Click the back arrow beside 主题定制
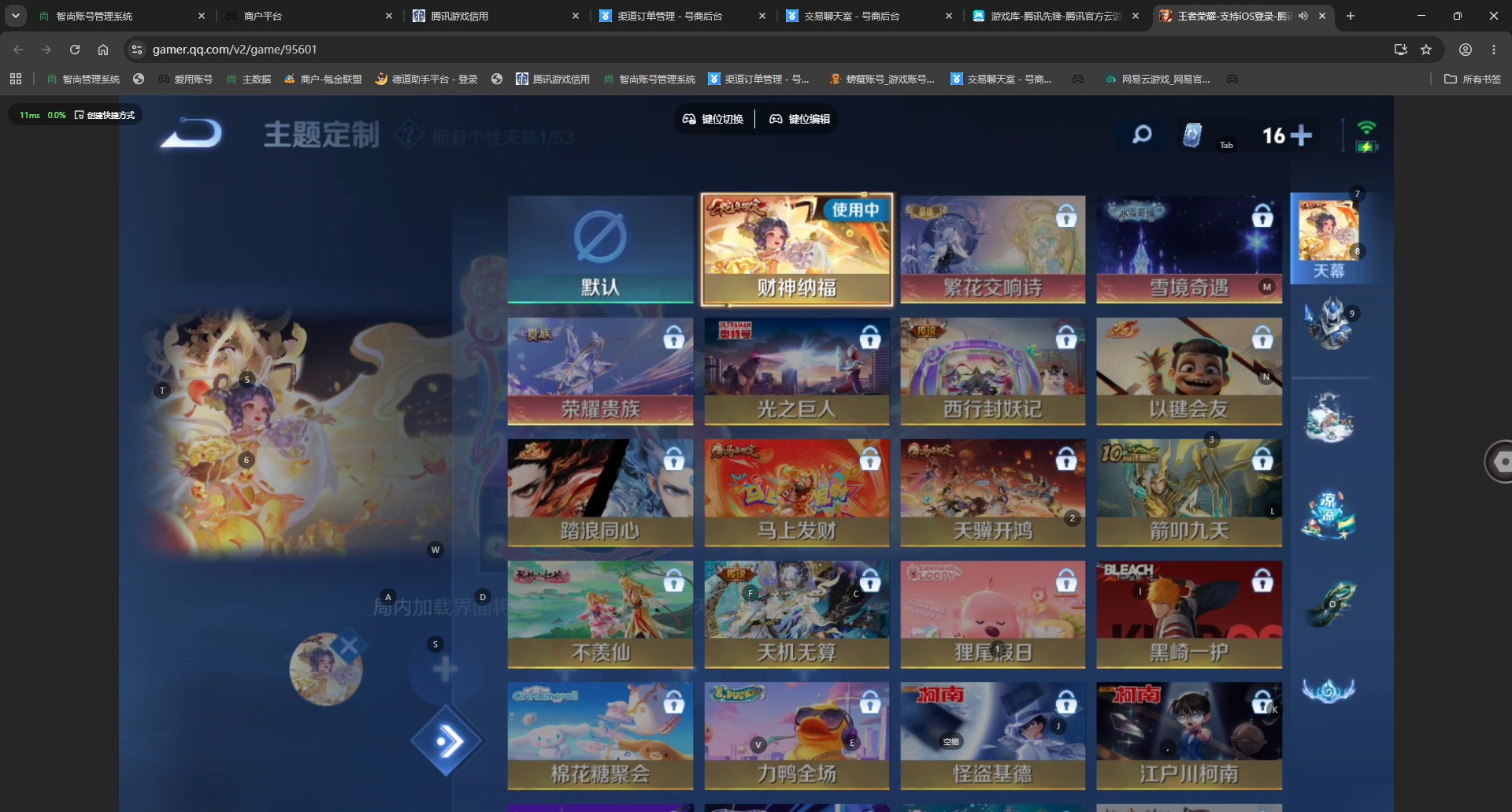 click(191, 132)
